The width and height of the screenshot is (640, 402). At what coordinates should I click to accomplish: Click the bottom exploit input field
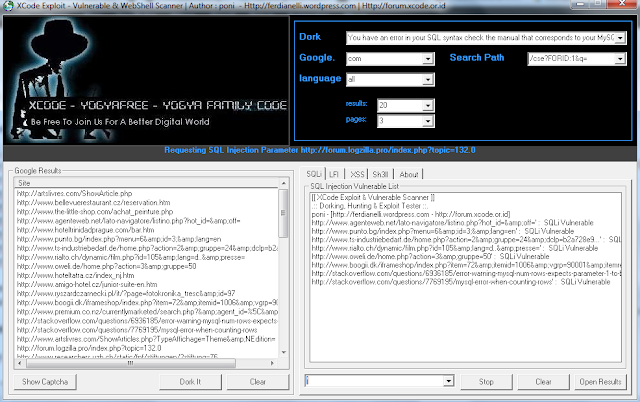click(x=374, y=381)
